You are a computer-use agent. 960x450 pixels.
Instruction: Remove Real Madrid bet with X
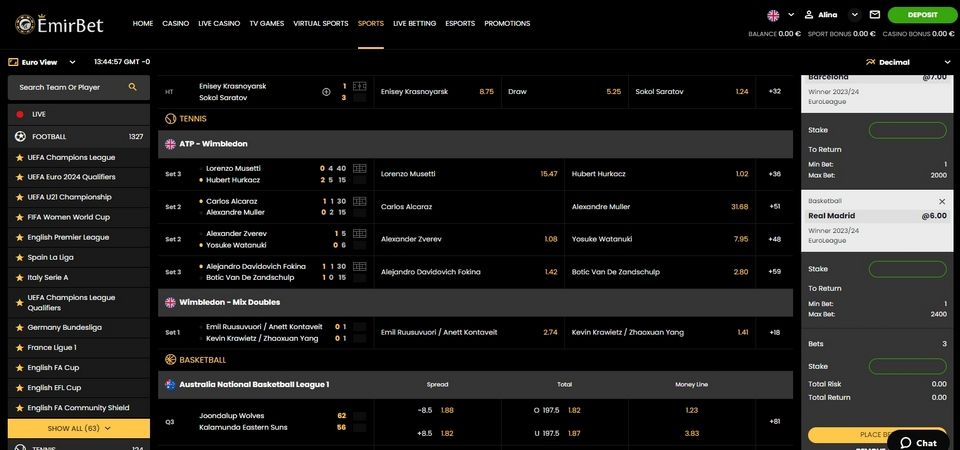942,201
